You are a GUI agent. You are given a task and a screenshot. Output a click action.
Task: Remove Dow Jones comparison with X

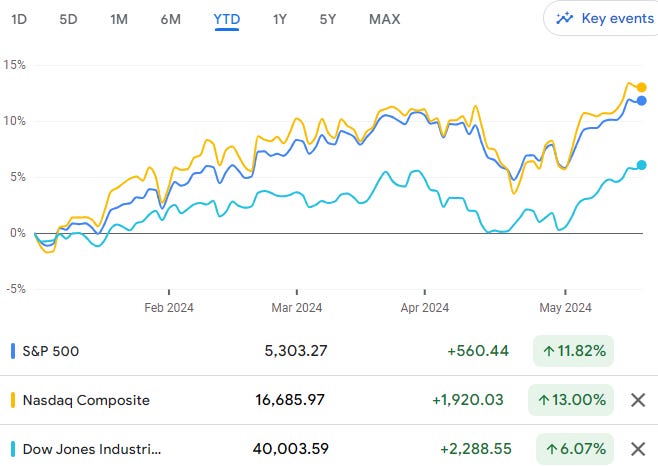[638, 449]
